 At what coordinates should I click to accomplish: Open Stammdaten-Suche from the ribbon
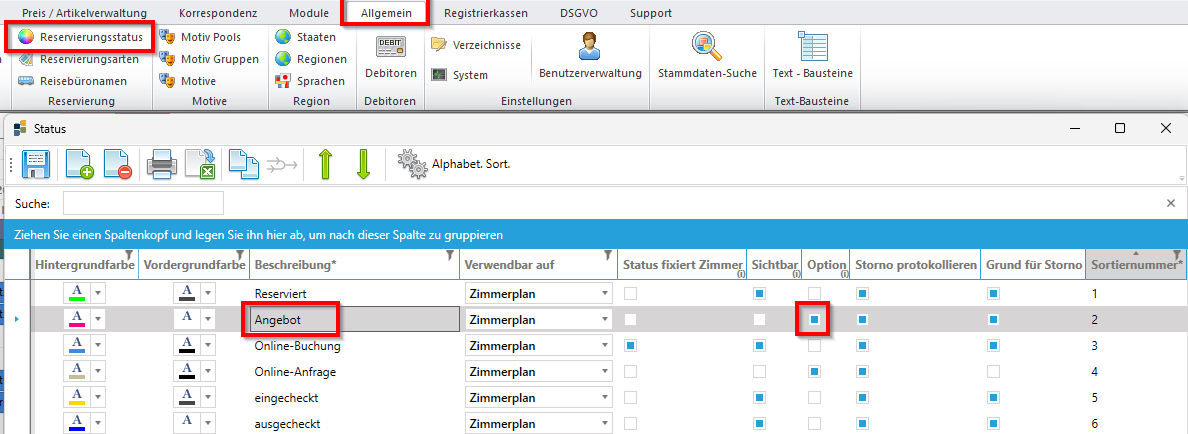[707, 56]
